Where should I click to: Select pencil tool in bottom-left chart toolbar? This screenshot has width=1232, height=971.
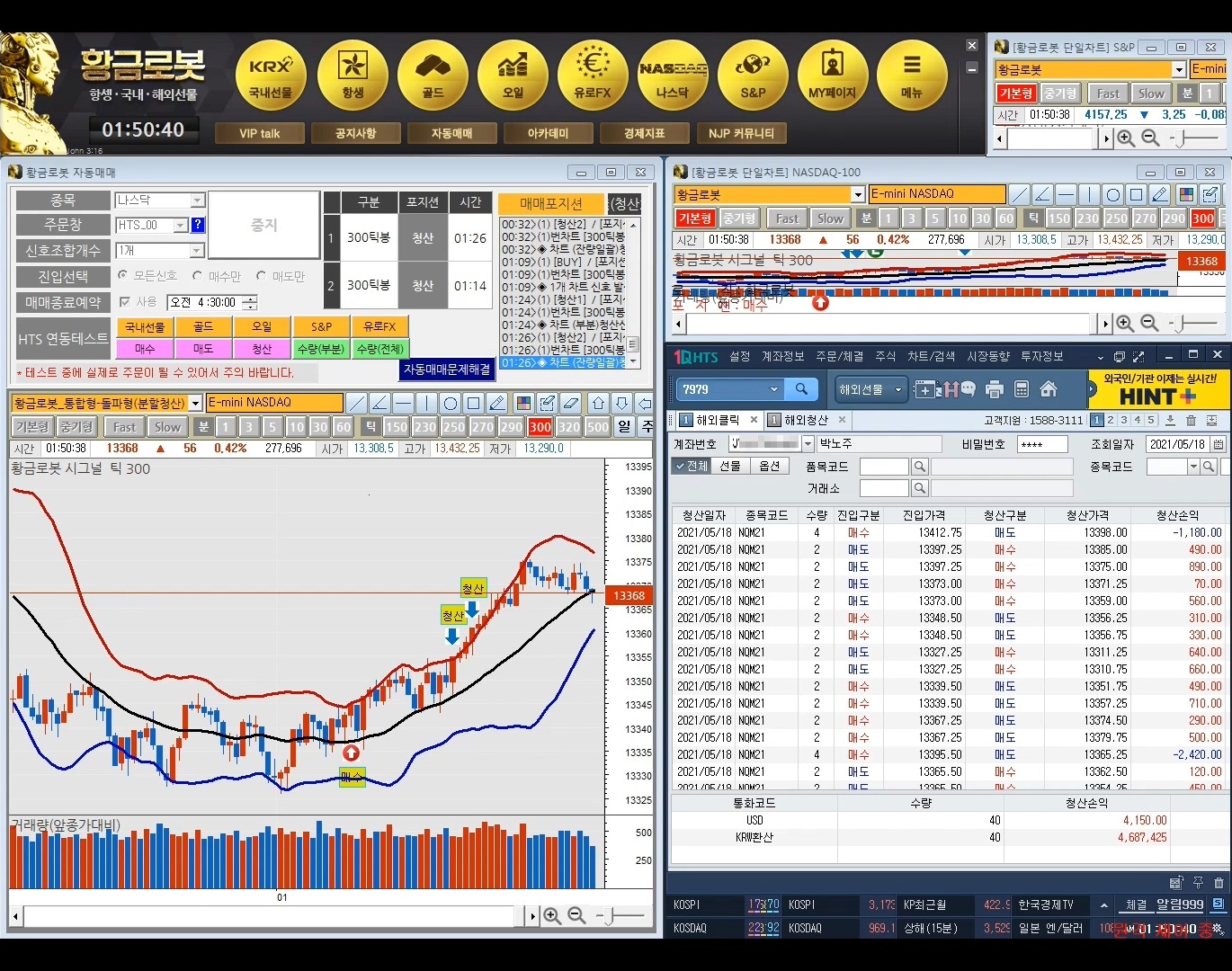(x=497, y=403)
